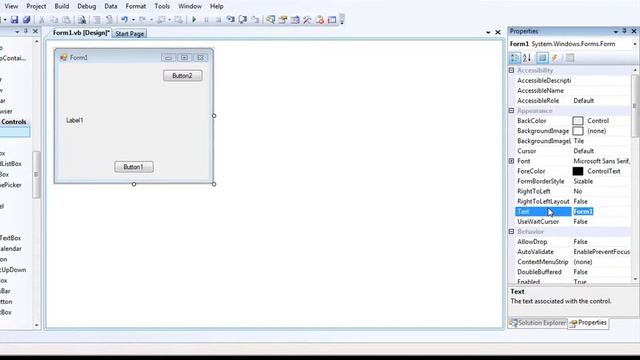Toggle the Categorized view in Properties

[515, 58]
